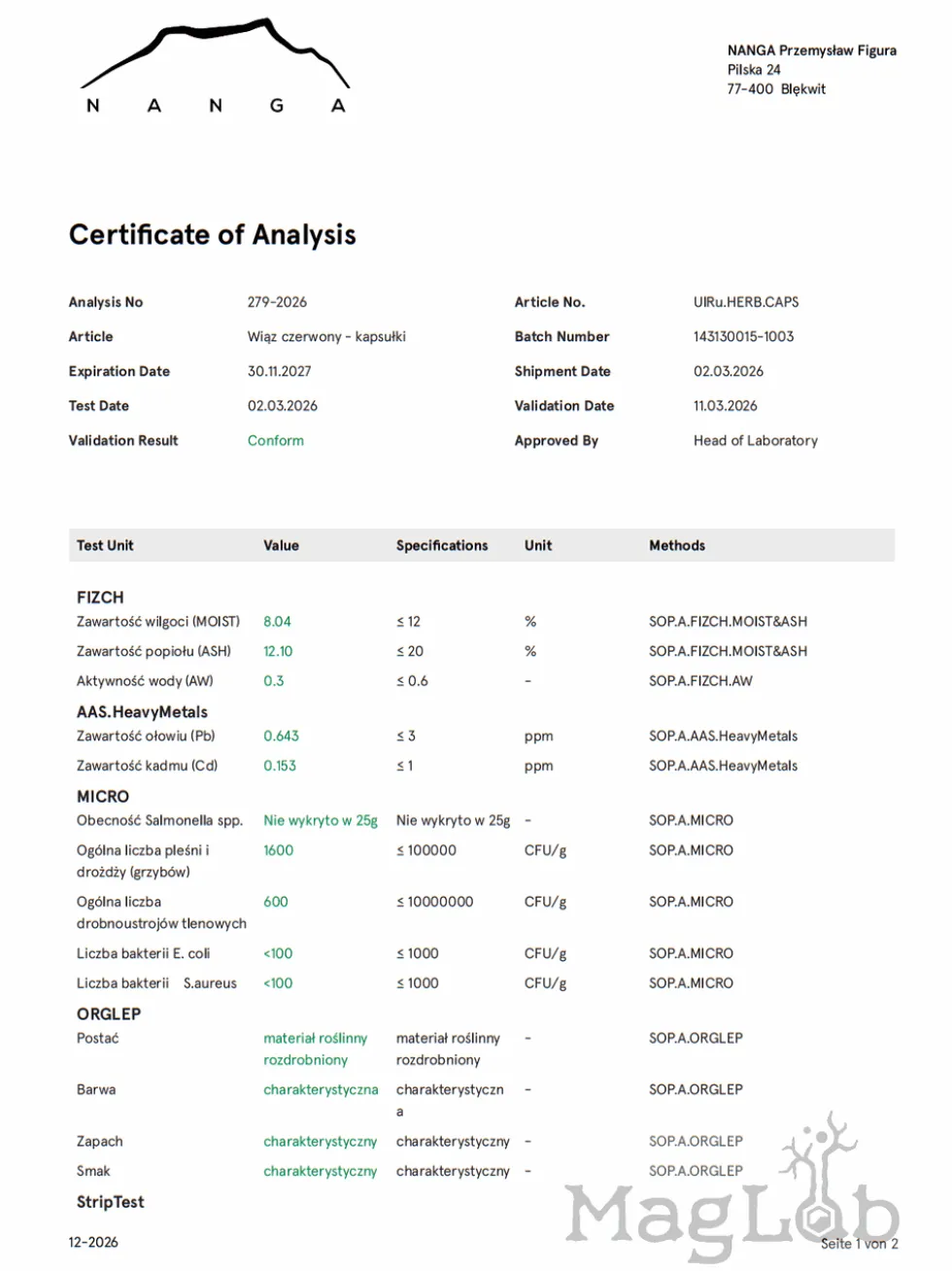Select footer text "12-2026"
Screen dimensions: 952x1271
tap(93, 1243)
